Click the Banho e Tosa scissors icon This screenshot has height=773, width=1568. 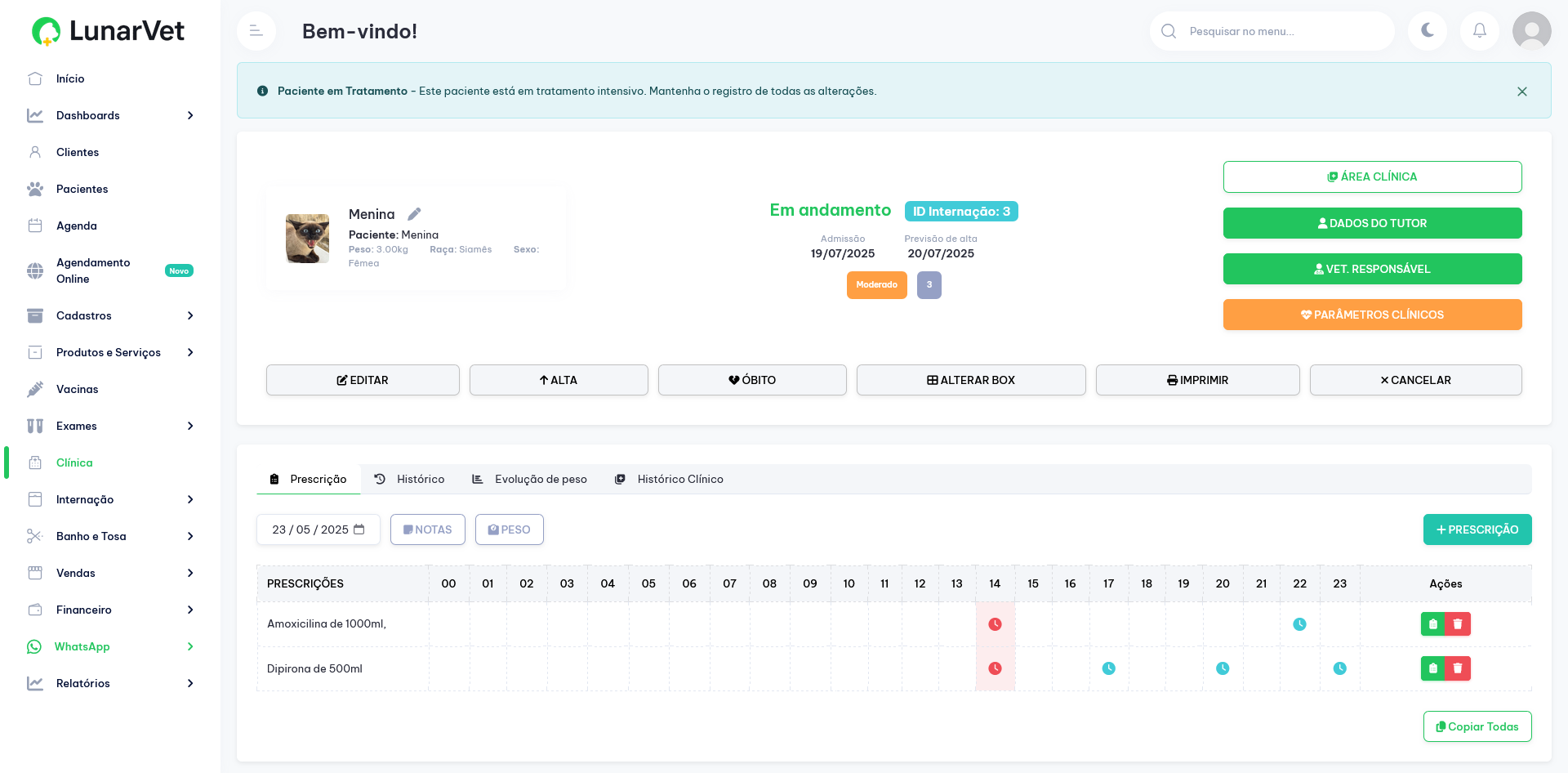(35, 536)
